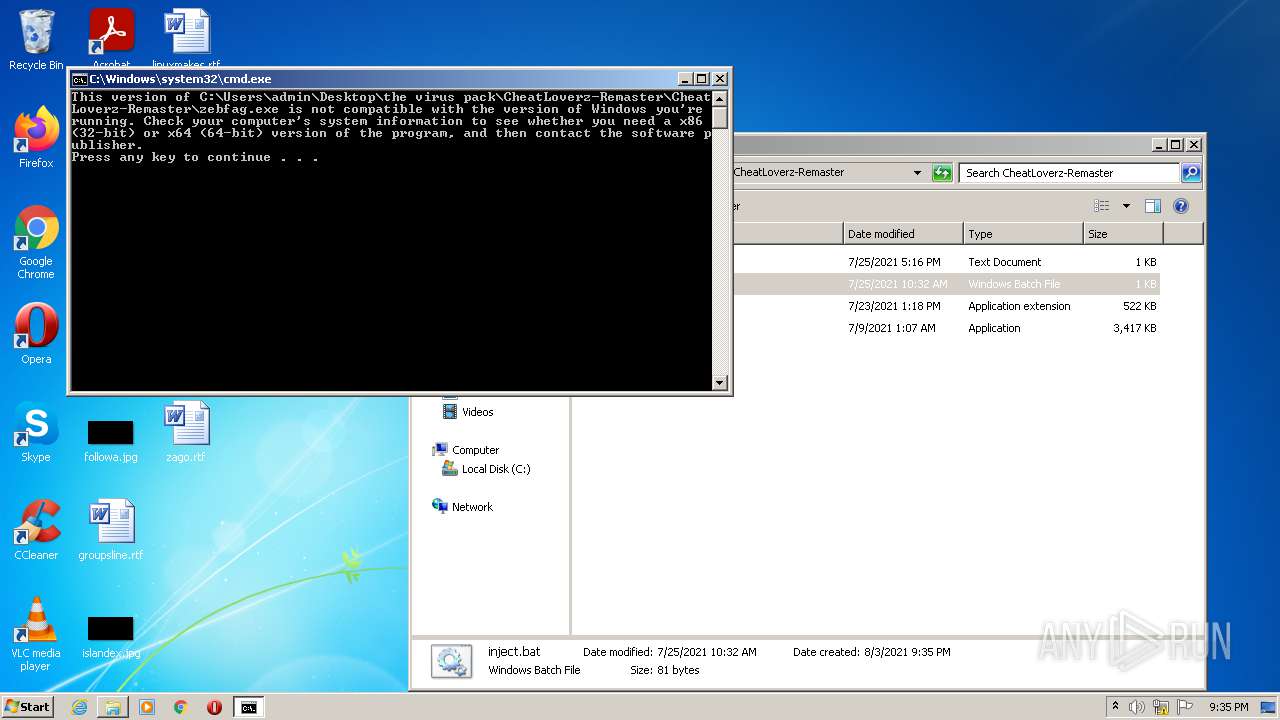This screenshot has height=720, width=1280.
Task: Click the inject.bat details pane icon
Action: tap(450, 661)
